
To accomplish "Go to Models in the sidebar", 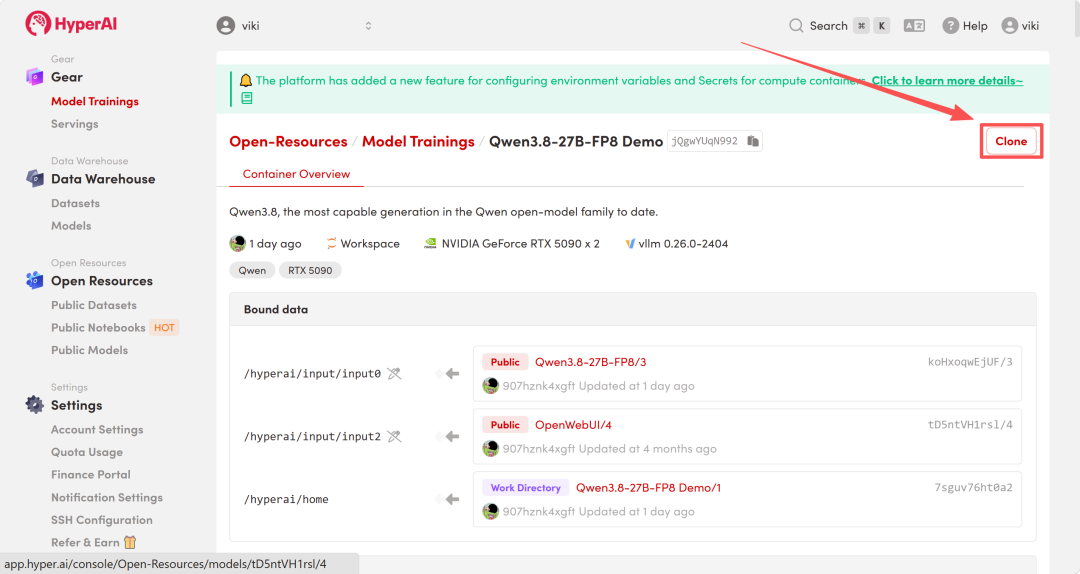I will point(71,225).
